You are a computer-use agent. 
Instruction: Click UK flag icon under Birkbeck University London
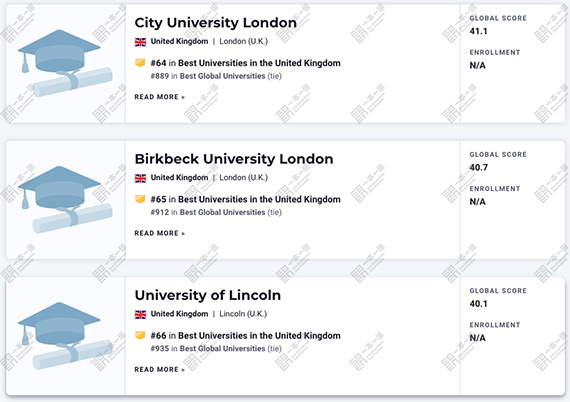click(x=140, y=178)
